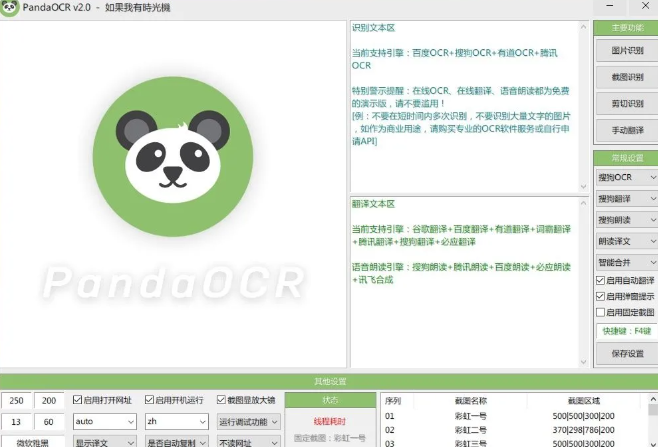Viewport: 658px width, 447px height.
Task: Open the 搜狗OCR engine dropdown
Action: [627, 177]
